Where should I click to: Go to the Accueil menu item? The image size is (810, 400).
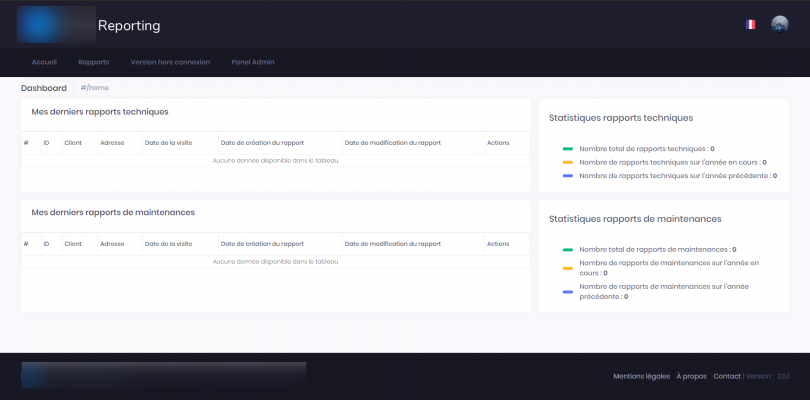45,62
